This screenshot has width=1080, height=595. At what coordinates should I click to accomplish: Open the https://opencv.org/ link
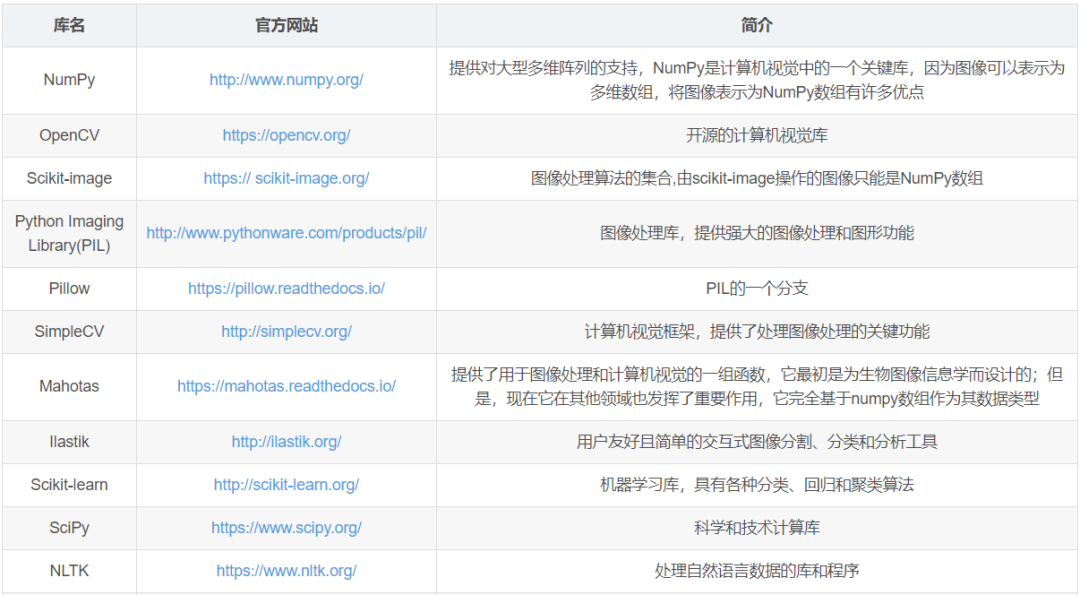point(286,136)
